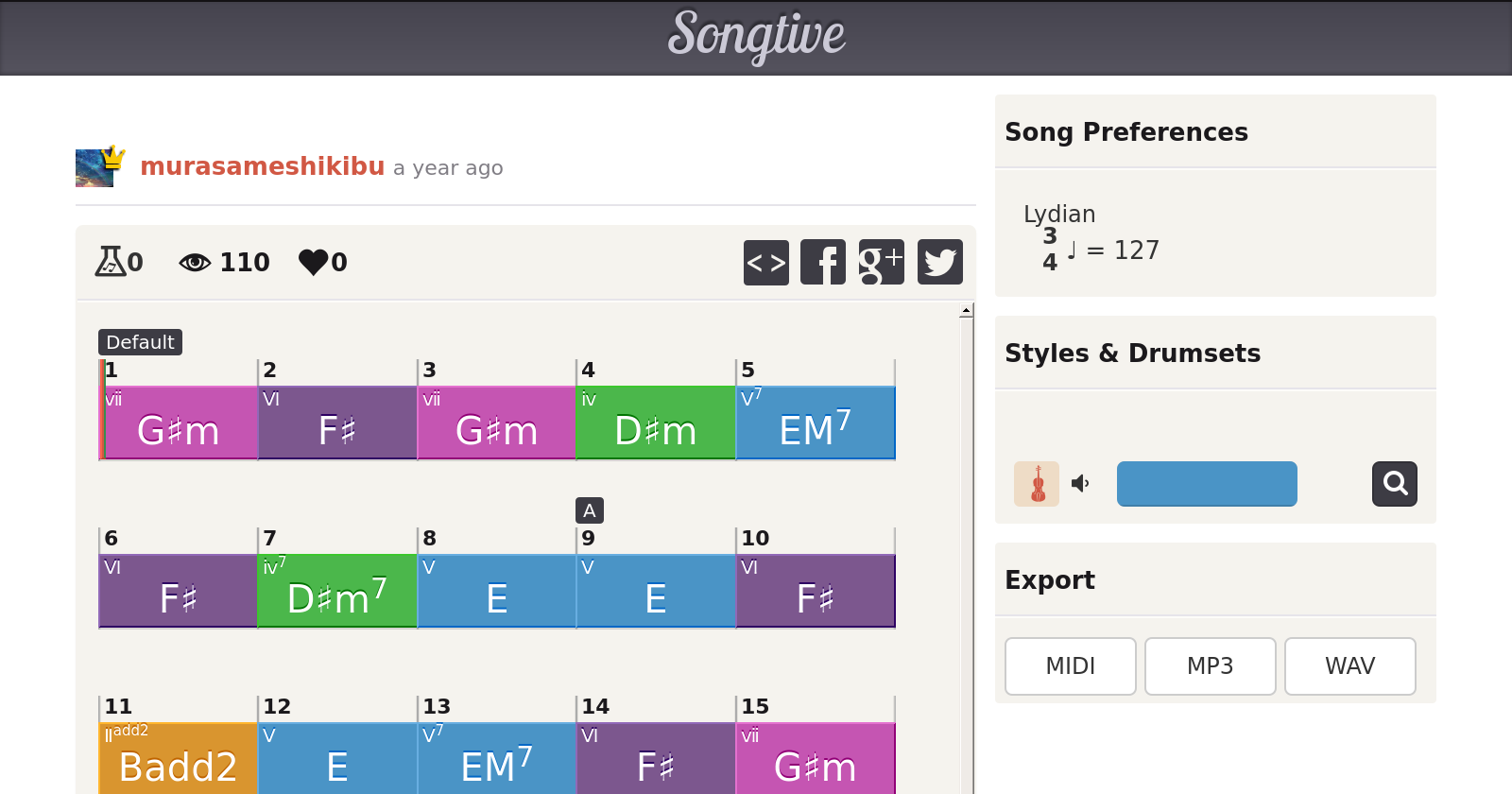Share song on Twitter
This screenshot has width=1512, height=794.
point(939,262)
